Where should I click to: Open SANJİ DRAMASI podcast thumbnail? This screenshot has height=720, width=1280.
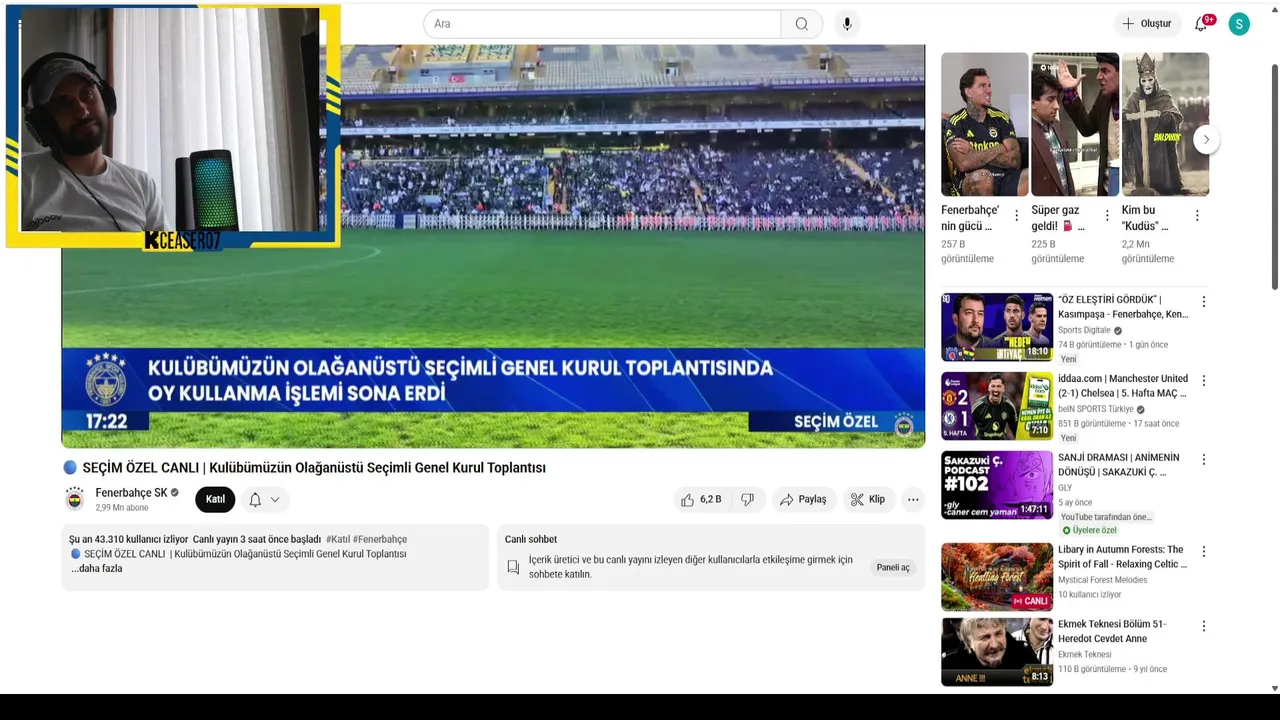(x=997, y=485)
